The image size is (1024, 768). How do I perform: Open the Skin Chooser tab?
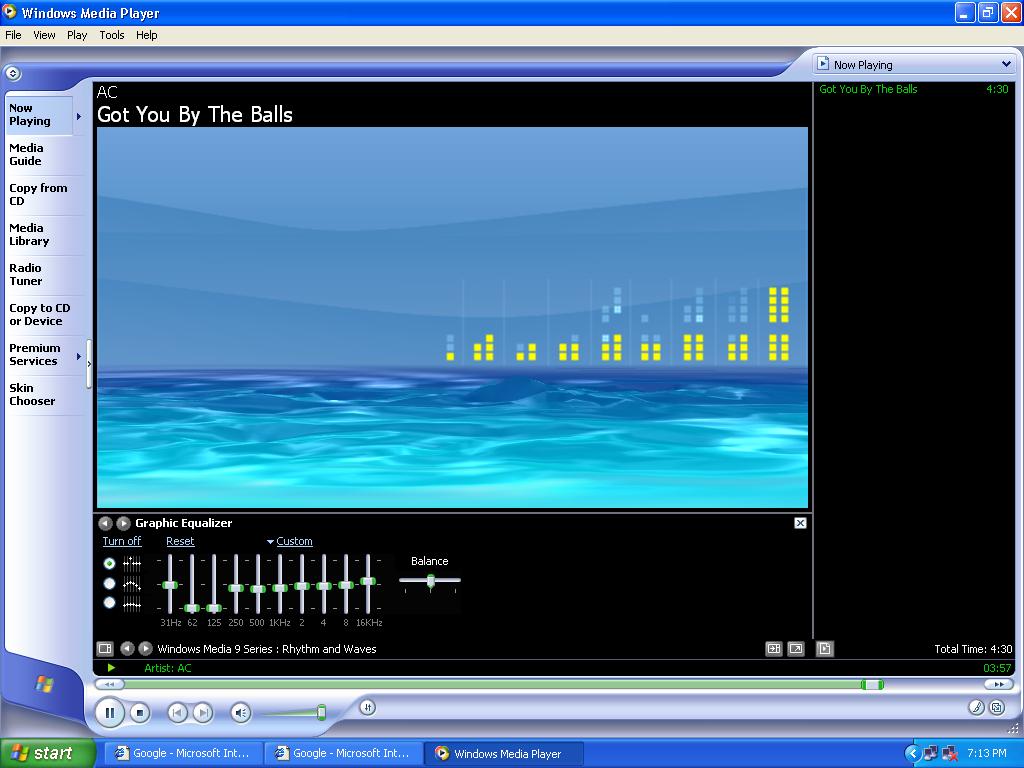point(39,394)
